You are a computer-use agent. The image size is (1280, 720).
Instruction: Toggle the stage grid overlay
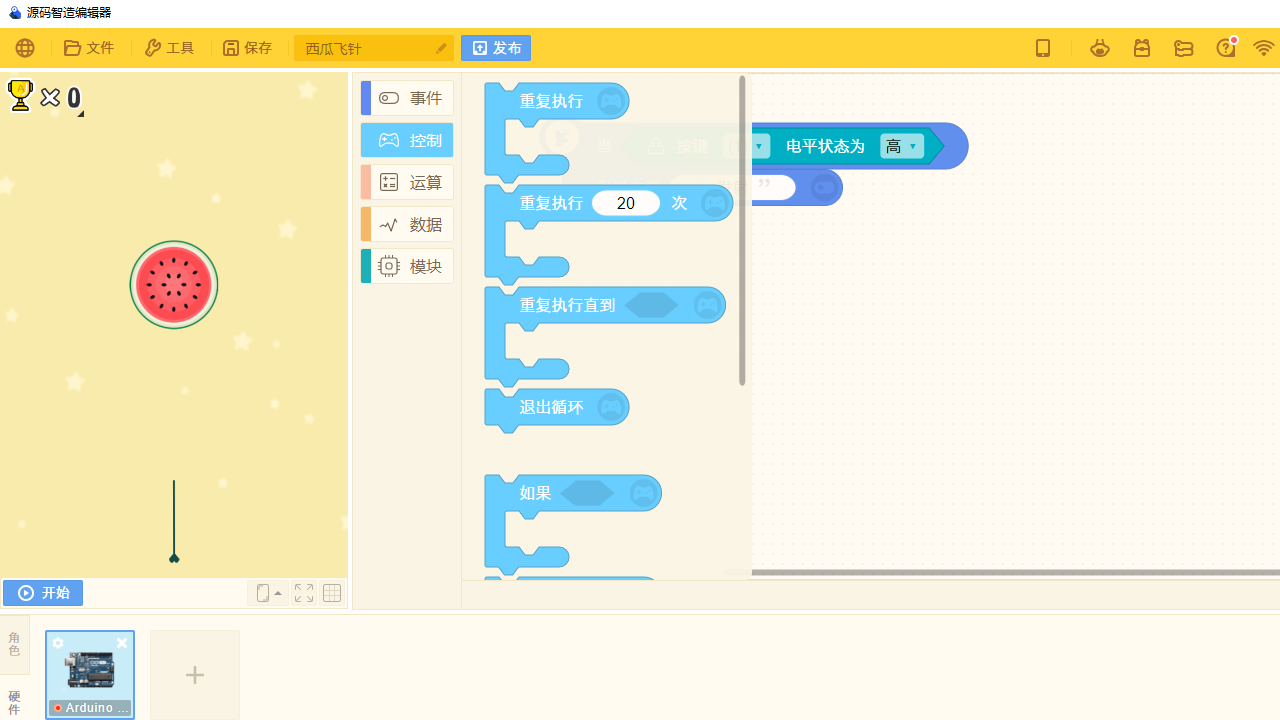pyautogui.click(x=331, y=592)
